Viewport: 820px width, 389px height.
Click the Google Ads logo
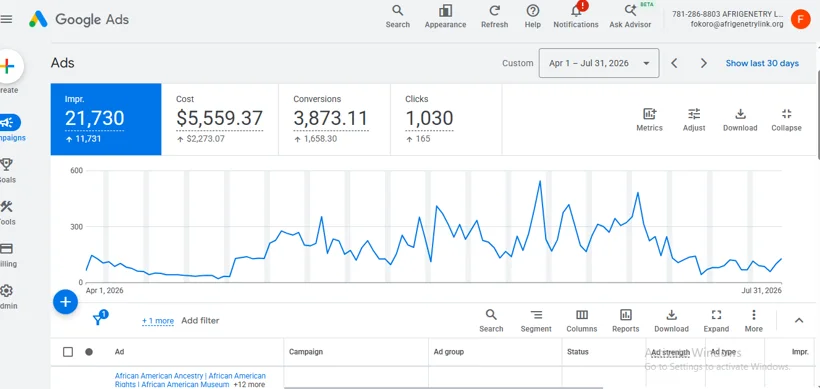pyautogui.click(x=78, y=19)
